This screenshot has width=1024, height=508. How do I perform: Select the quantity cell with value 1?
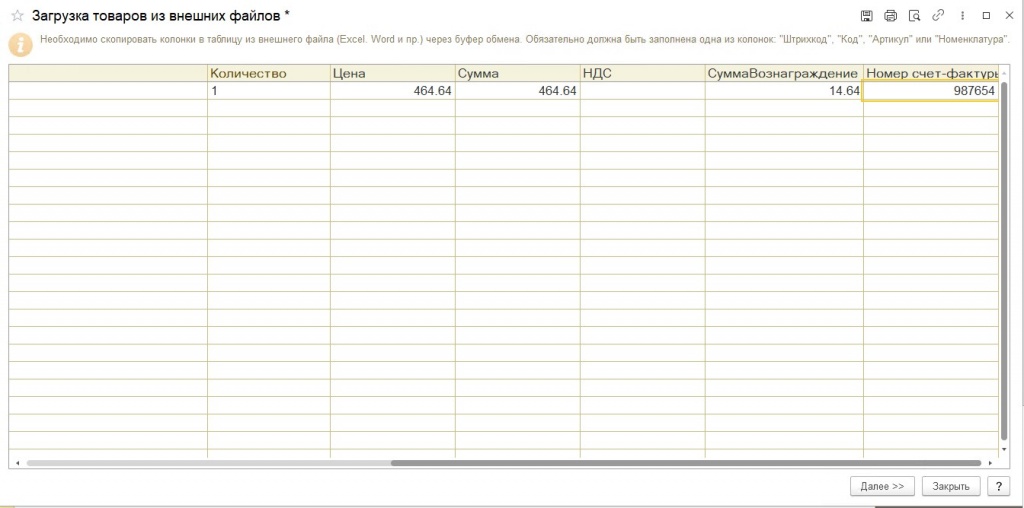pyautogui.click(x=268, y=91)
